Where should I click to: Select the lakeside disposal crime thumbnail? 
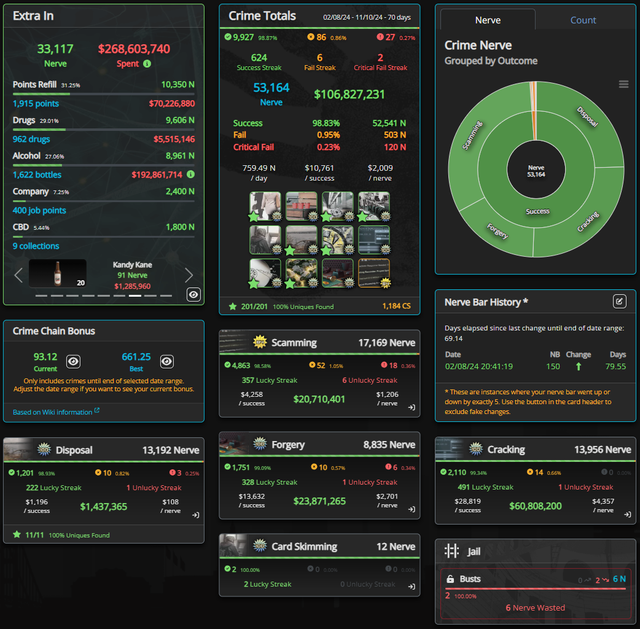coord(301,240)
